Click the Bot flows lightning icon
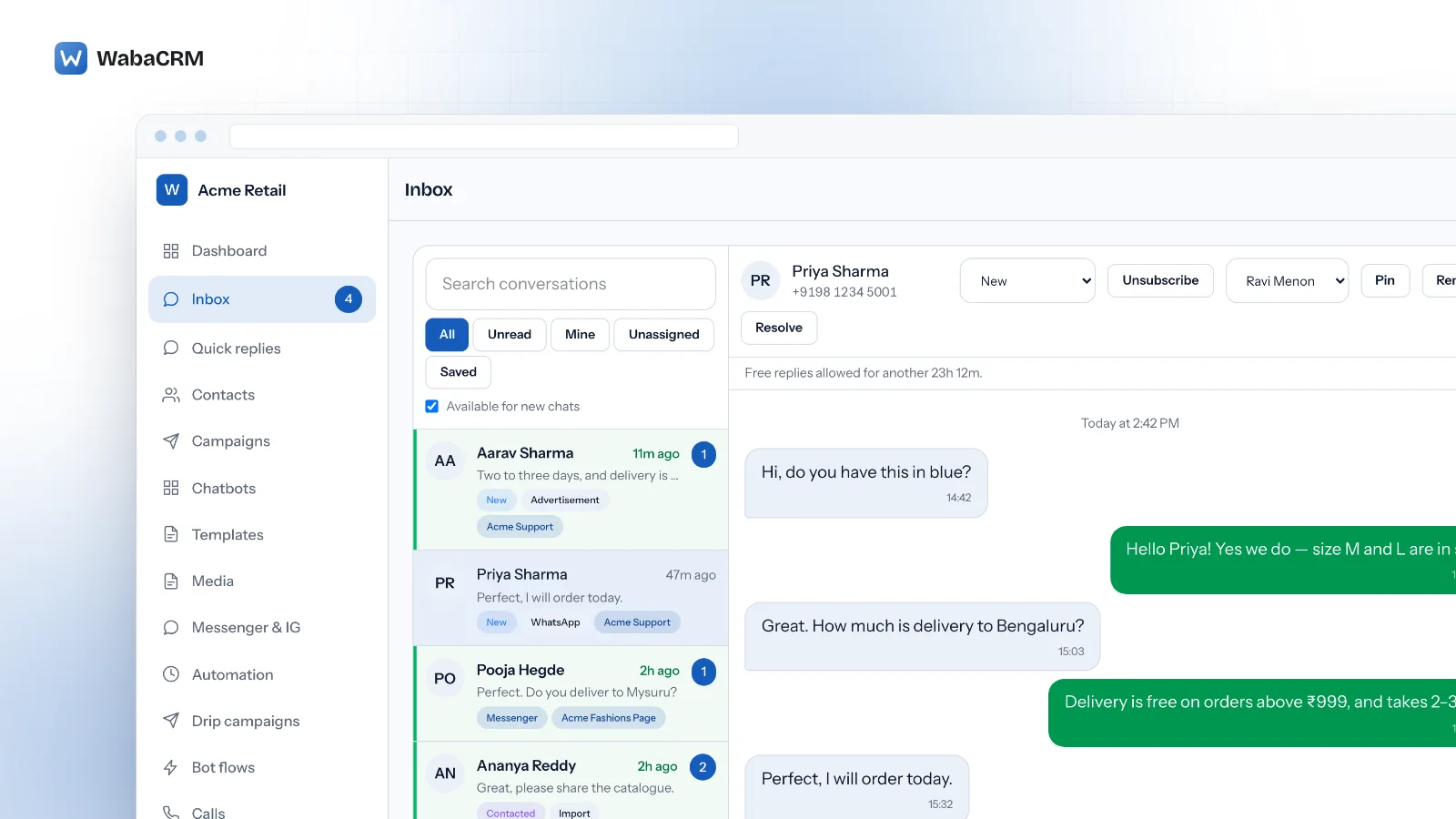The image size is (1456, 819). click(x=171, y=768)
